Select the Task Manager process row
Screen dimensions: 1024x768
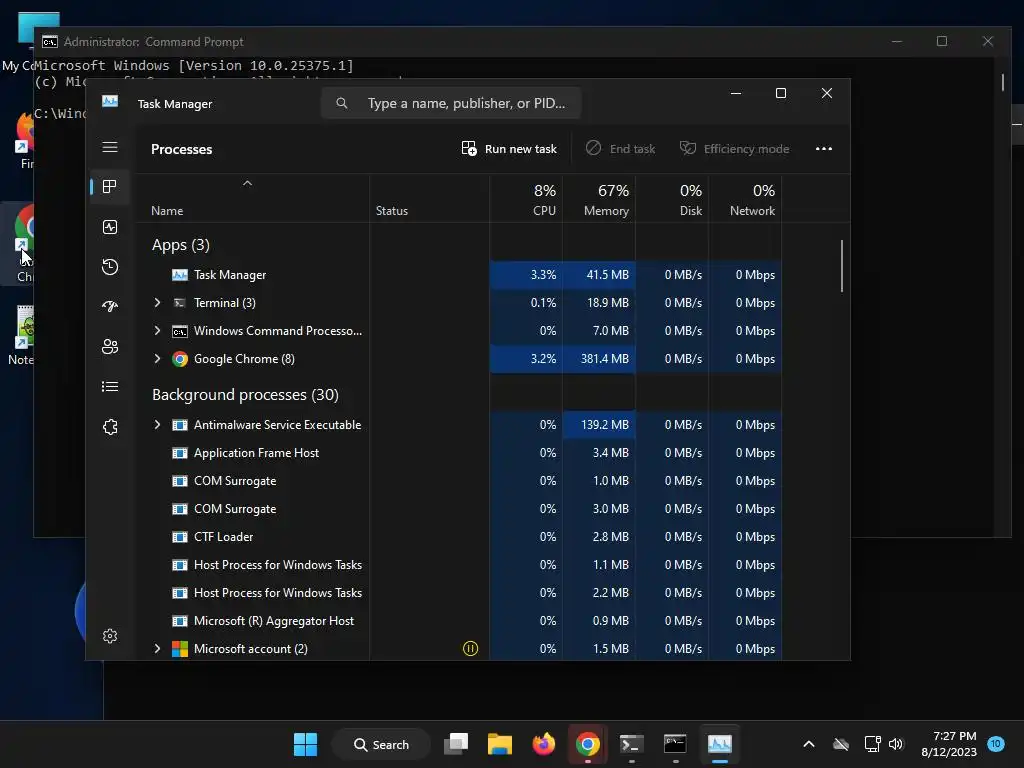click(458, 275)
